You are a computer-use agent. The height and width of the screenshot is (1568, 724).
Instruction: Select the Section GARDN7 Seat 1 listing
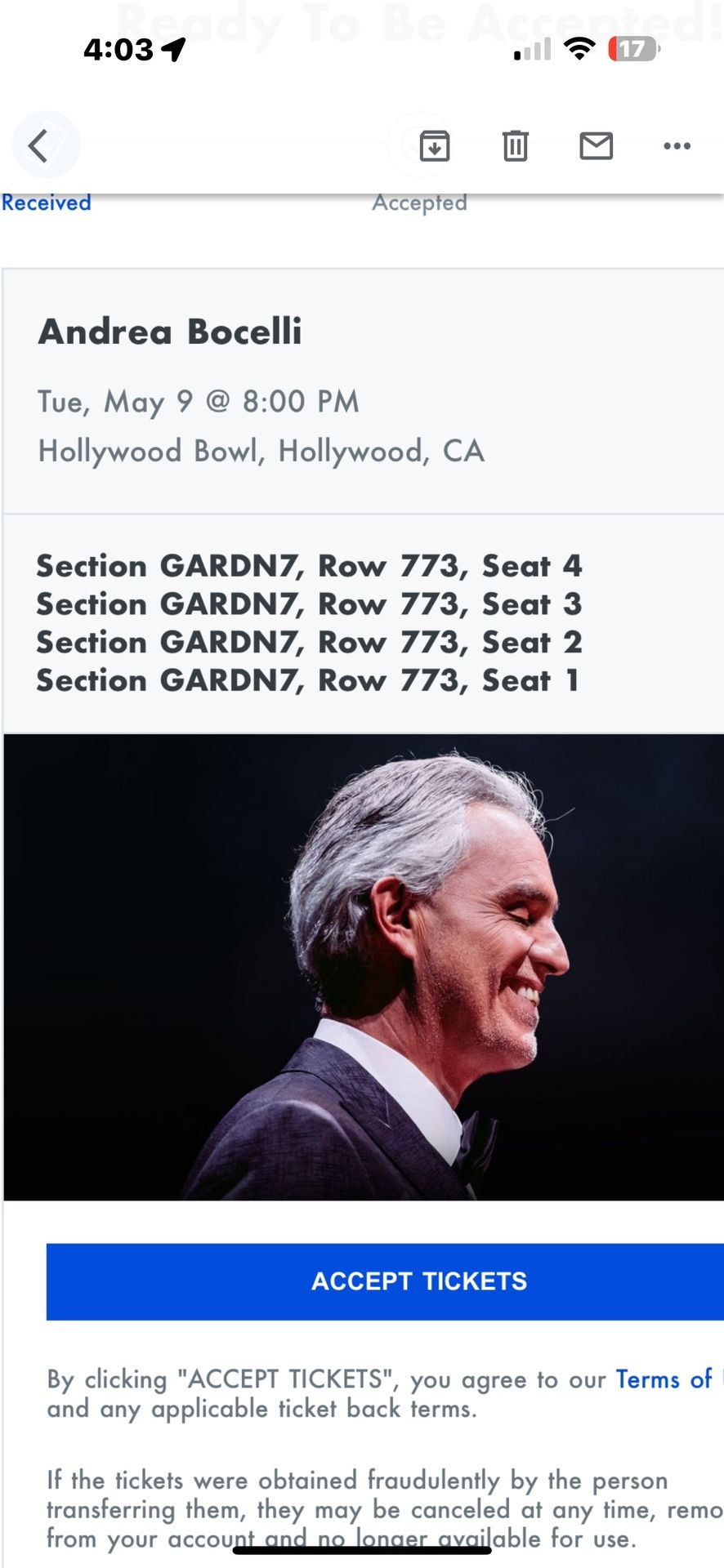tap(307, 680)
